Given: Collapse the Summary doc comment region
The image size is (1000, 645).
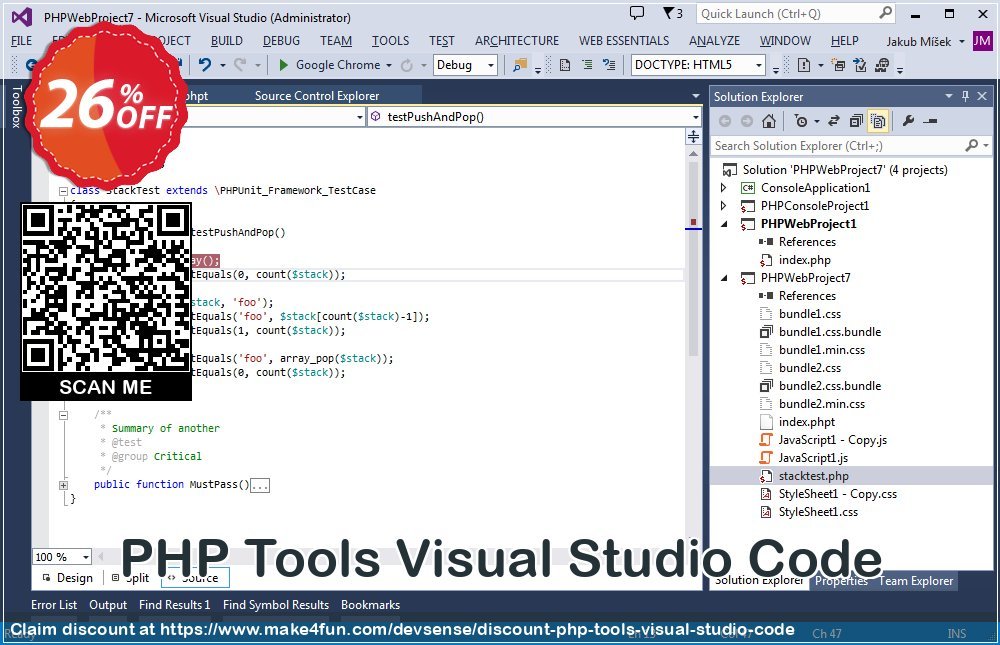Looking at the screenshot, I should click(63, 415).
